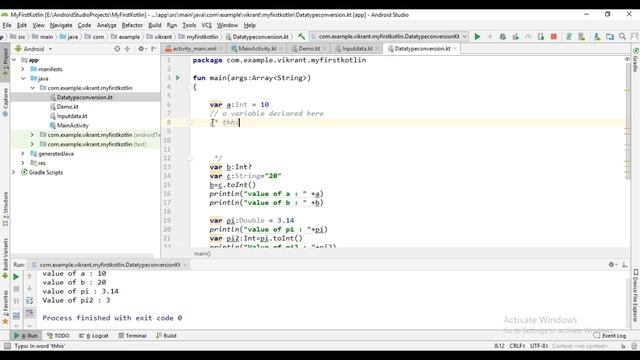Collapse the java folder
This screenshot has height=360, width=640.
coord(23,78)
